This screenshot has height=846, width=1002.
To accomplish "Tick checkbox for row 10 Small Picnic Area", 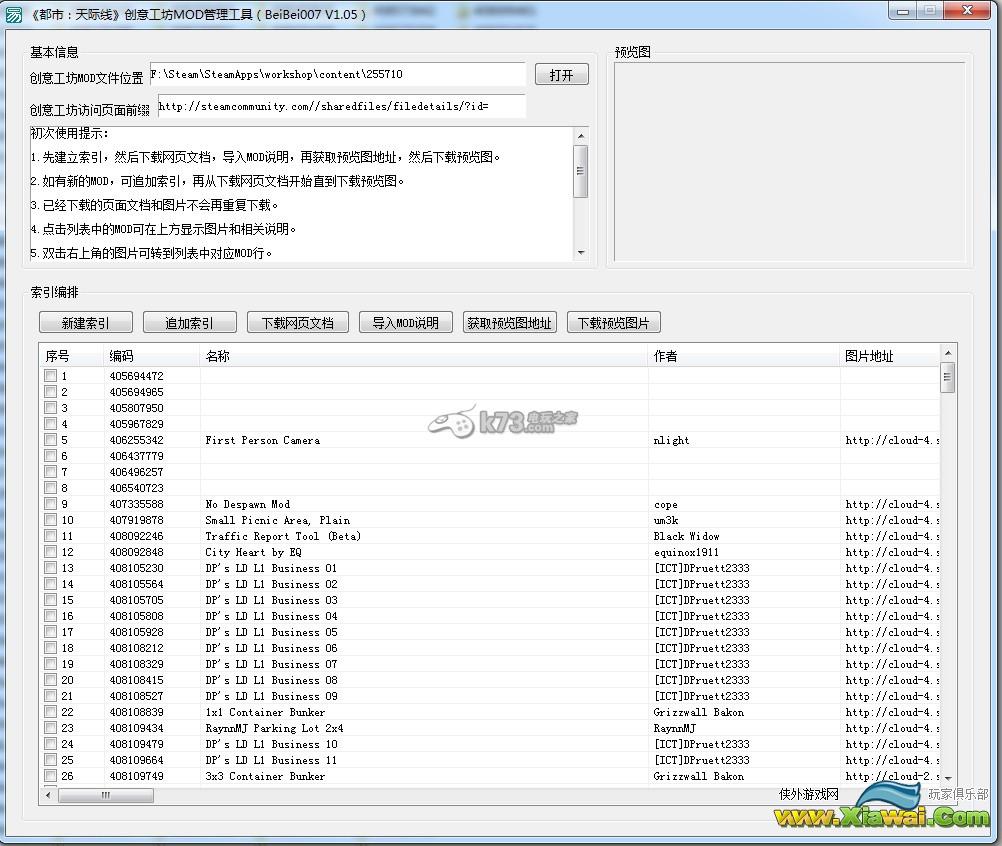I will tap(50, 519).
